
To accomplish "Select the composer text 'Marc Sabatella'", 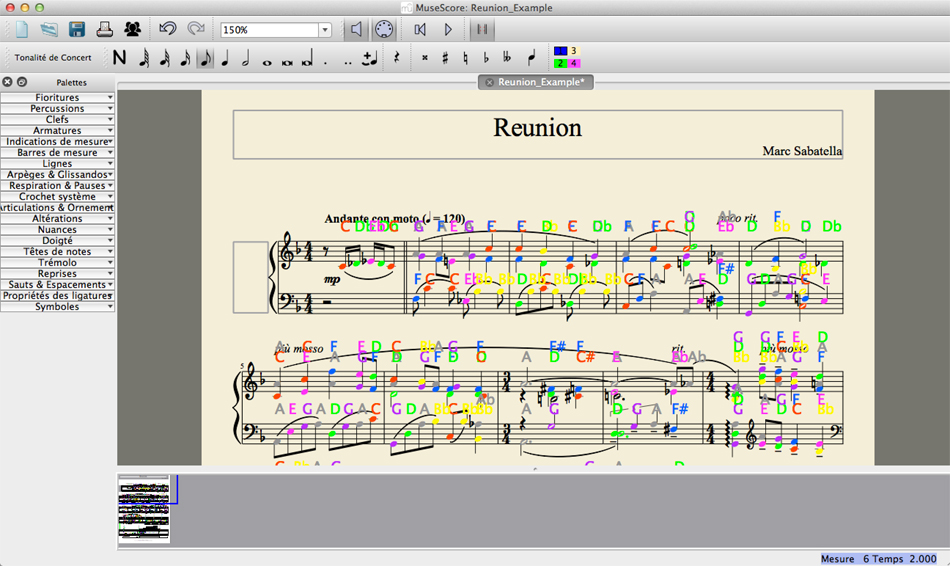I will point(802,151).
